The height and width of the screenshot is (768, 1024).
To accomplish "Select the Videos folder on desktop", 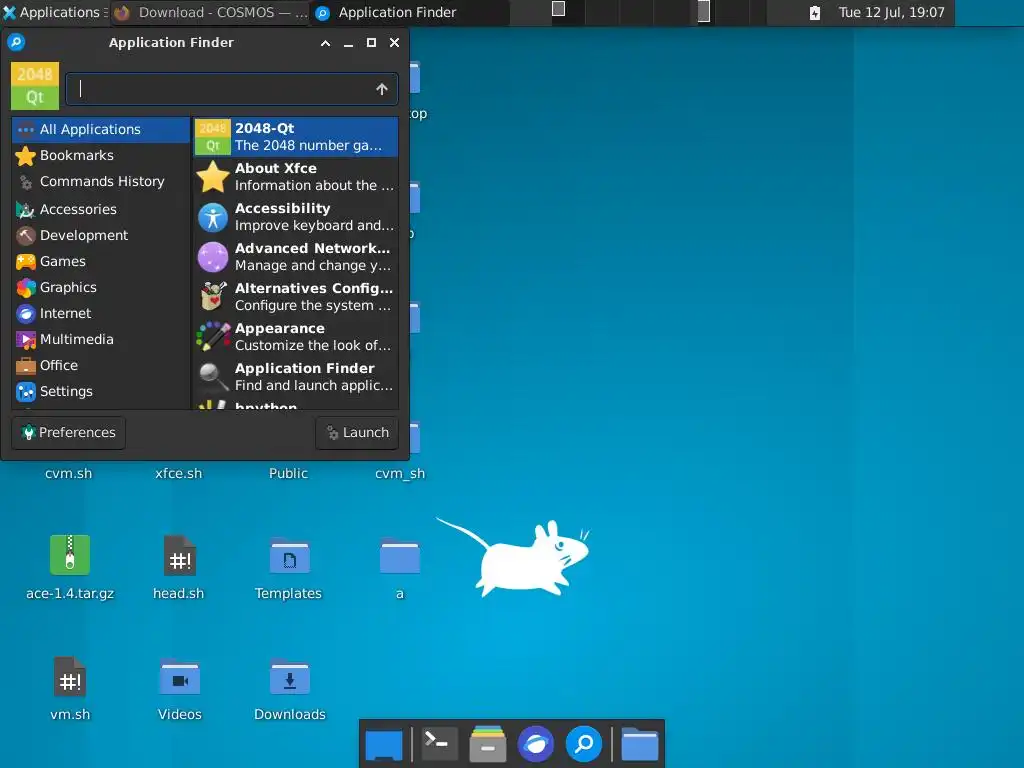I will click(x=180, y=688).
